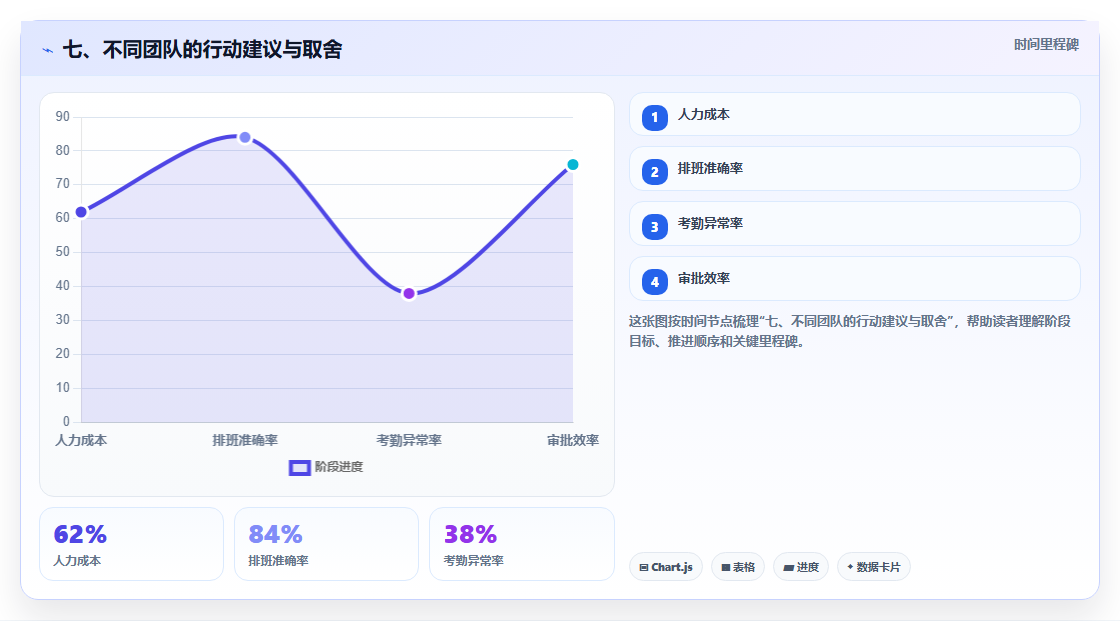Click the 排班准确率 label under 84%
The image size is (1120, 621).
279,561
